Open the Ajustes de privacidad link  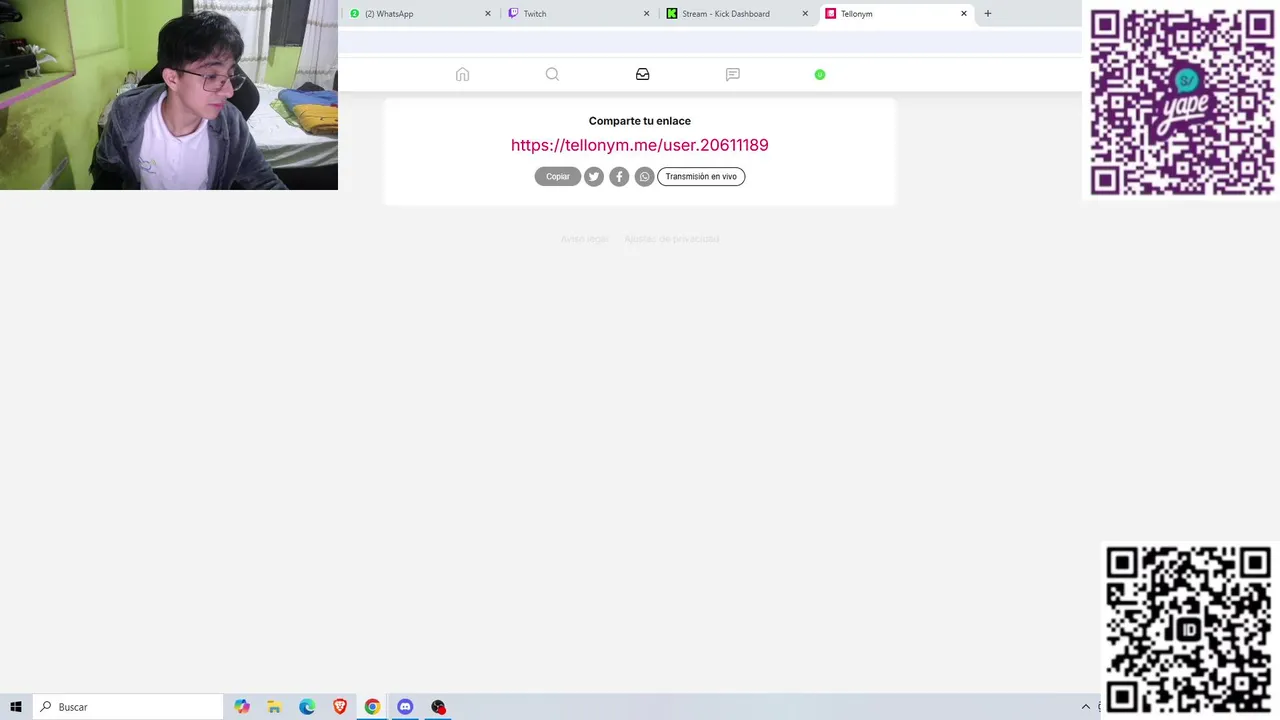[672, 239]
